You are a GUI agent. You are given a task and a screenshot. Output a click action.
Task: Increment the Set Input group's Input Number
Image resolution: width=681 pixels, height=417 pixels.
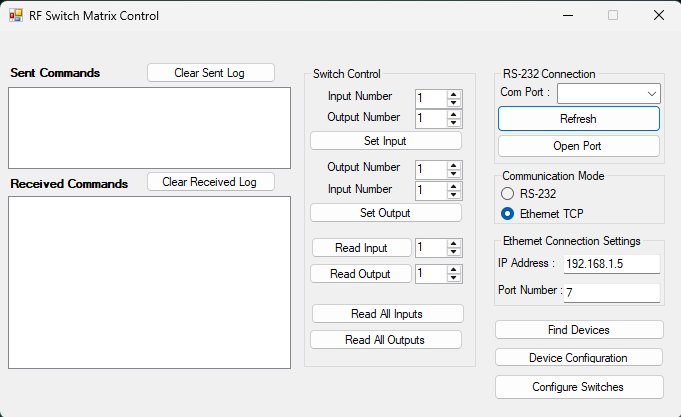click(453, 94)
